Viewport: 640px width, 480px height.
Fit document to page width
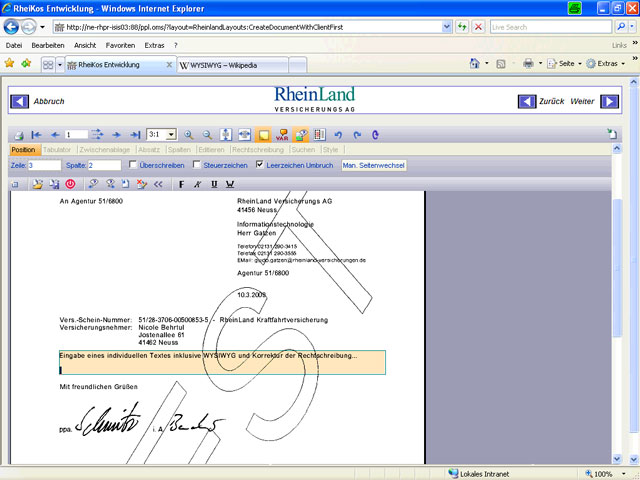tap(244, 135)
